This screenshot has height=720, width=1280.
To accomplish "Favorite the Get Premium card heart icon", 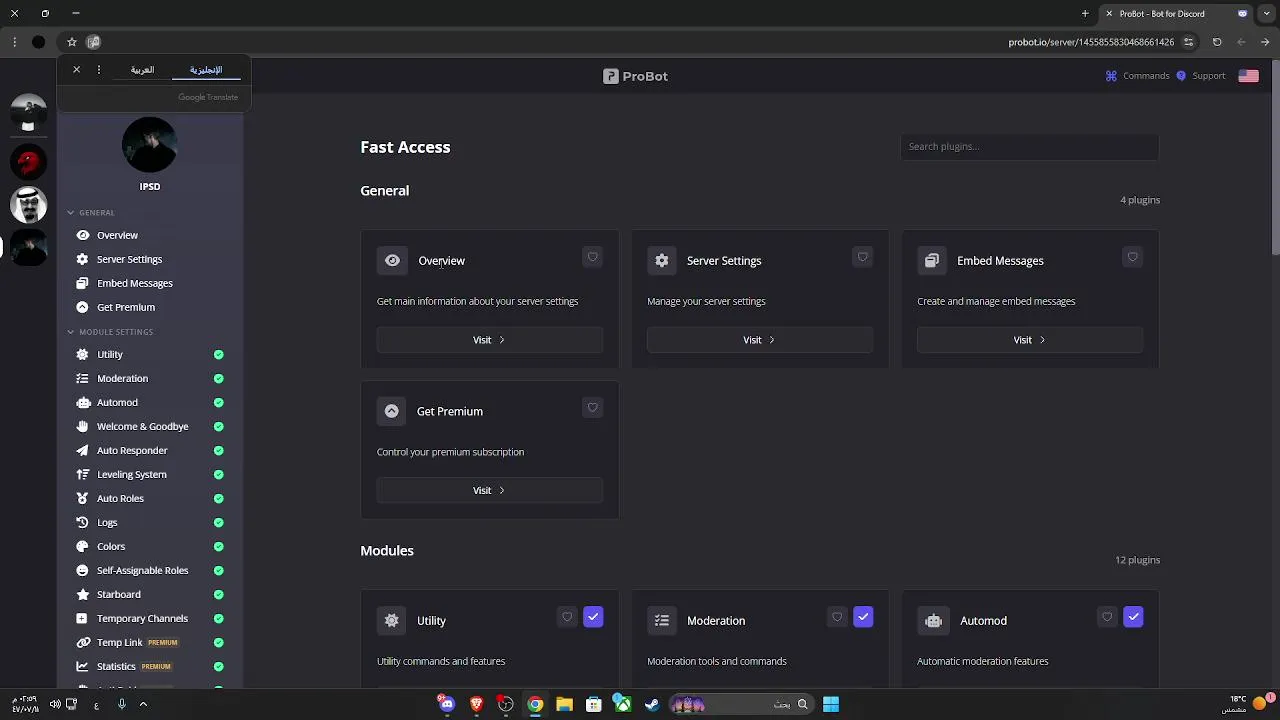I will (592, 407).
